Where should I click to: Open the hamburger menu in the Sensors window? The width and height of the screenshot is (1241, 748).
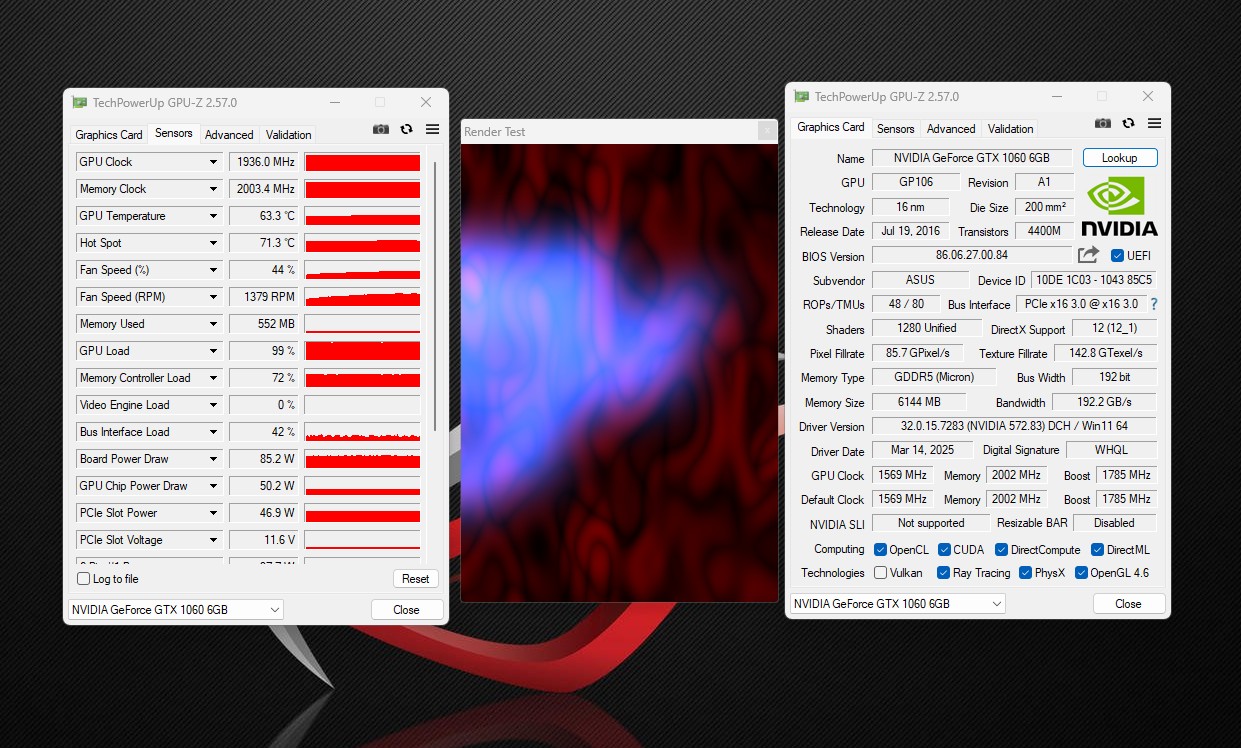pos(433,129)
